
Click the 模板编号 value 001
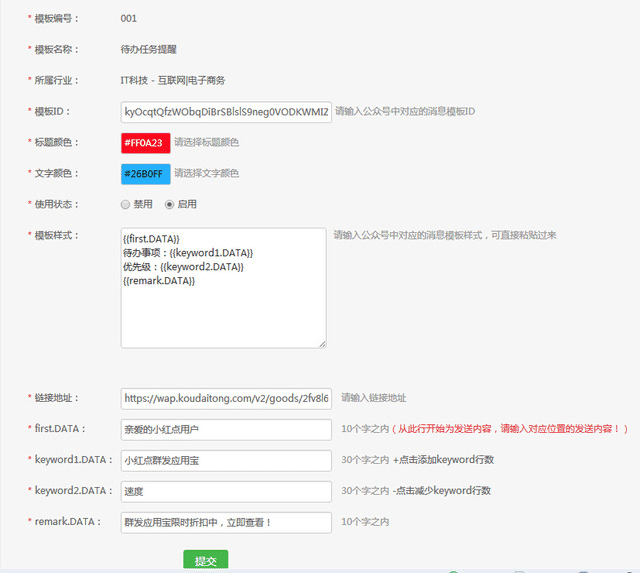128,18
